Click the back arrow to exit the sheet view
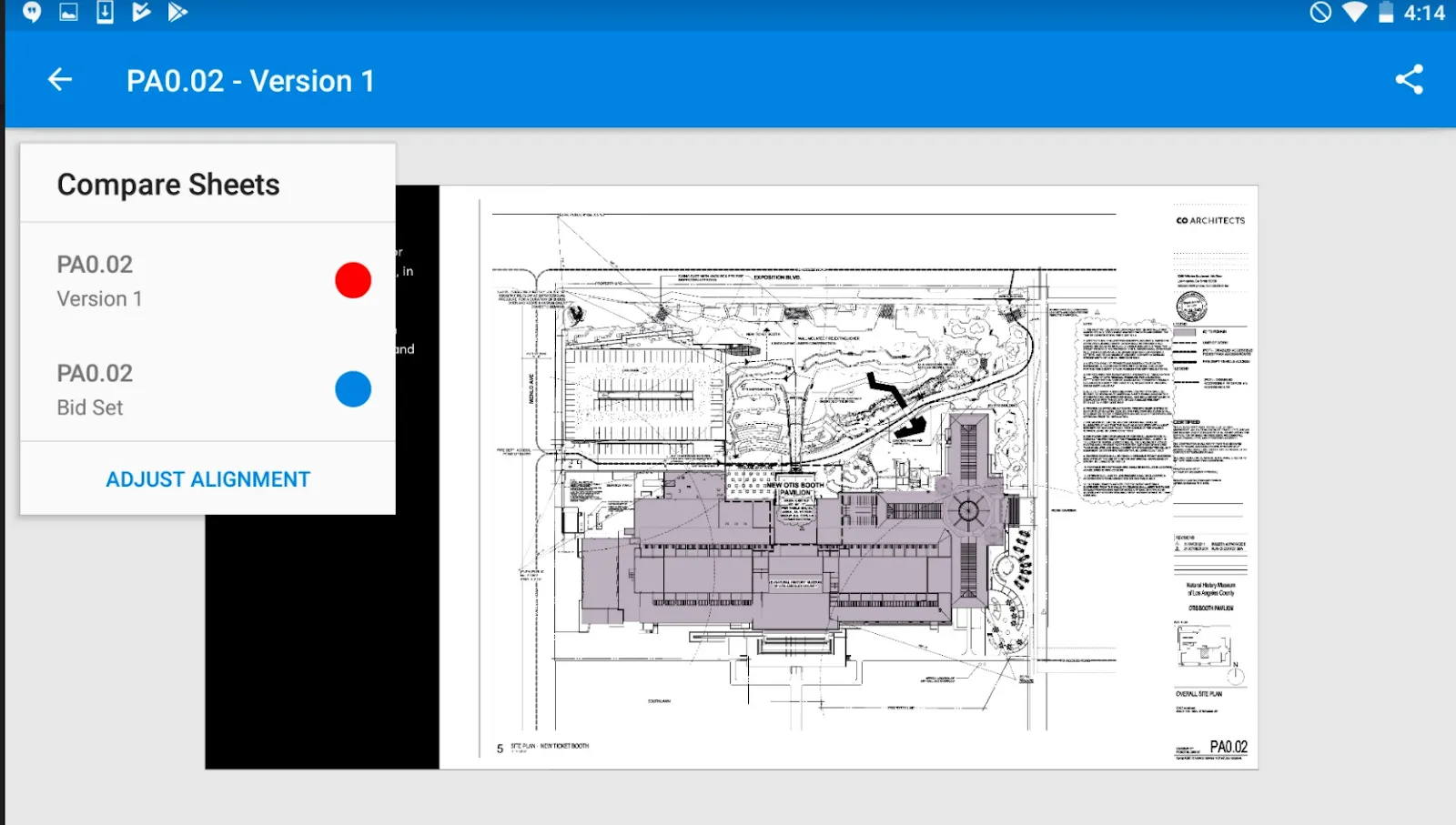The image size is (1456, 825). 59,79
